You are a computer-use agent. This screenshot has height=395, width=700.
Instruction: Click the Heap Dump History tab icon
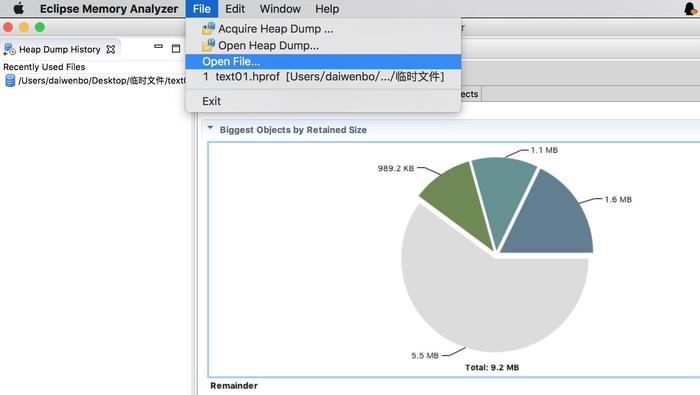tap(9, 50)
